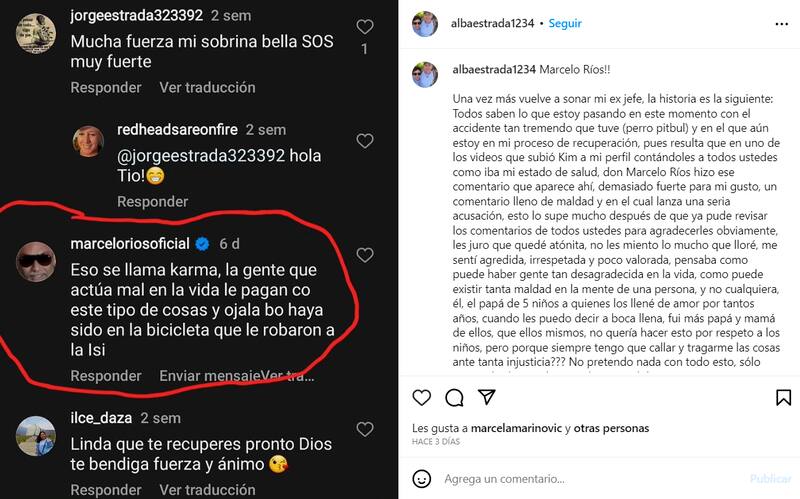Open albaestrada1234 avatar in post header
Screen dimensions: 800x499
(424, 23)
